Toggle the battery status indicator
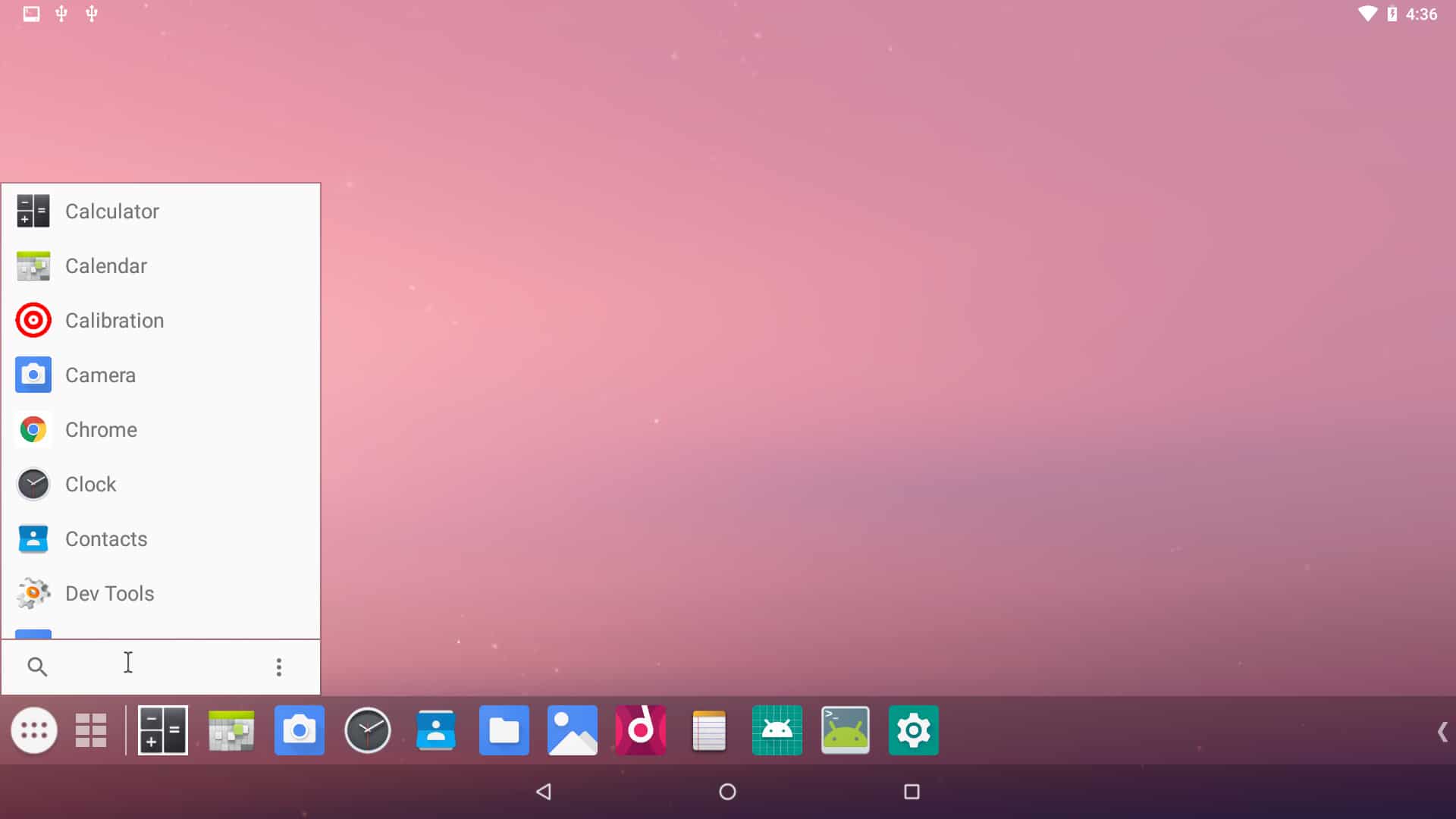This screenshot has height=819, width=1456. pos(1398,13)
